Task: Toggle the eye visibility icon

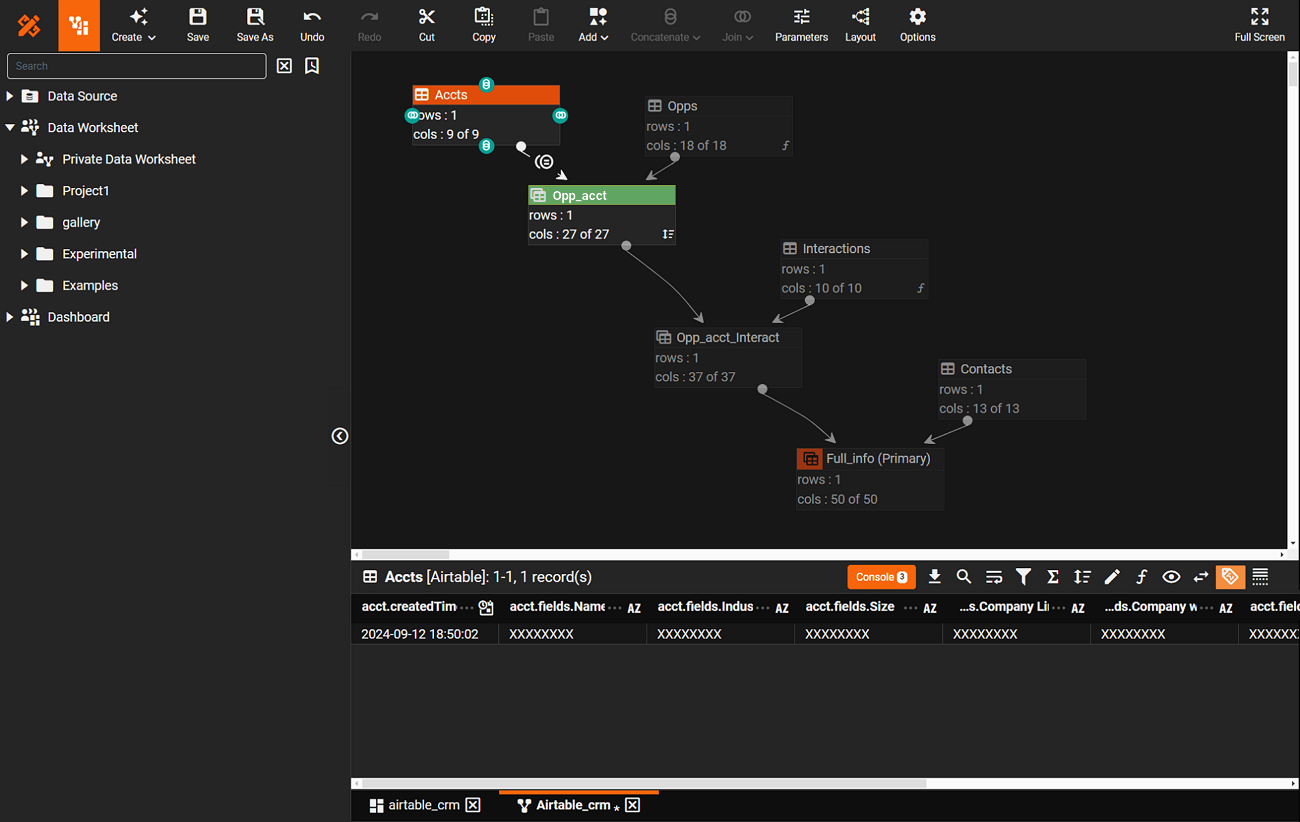Action: [1171, 577]
